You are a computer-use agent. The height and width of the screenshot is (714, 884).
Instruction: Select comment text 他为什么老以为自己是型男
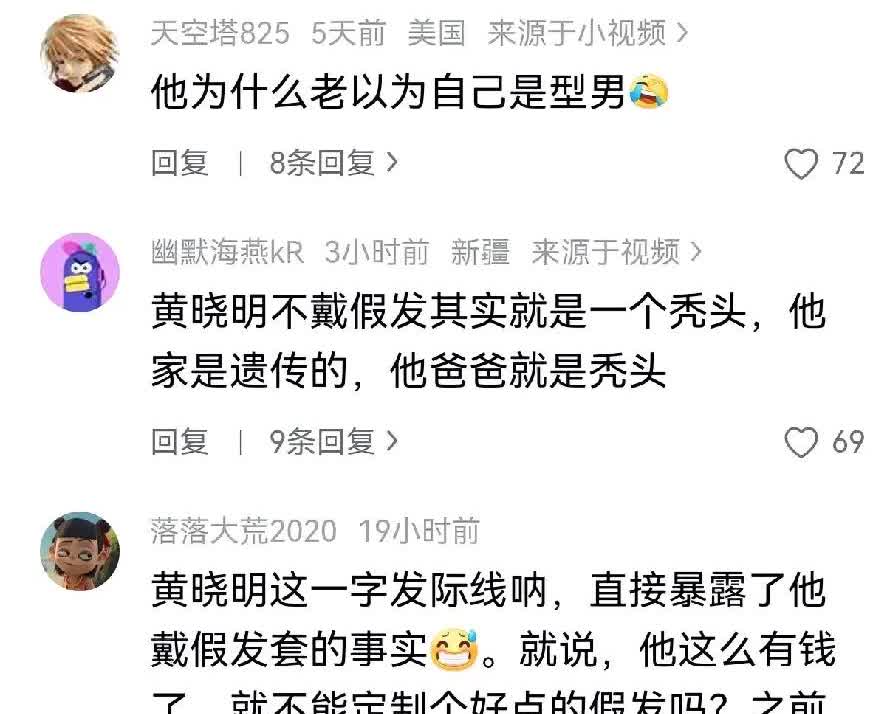pyautogui.click(x=388, y=92)
